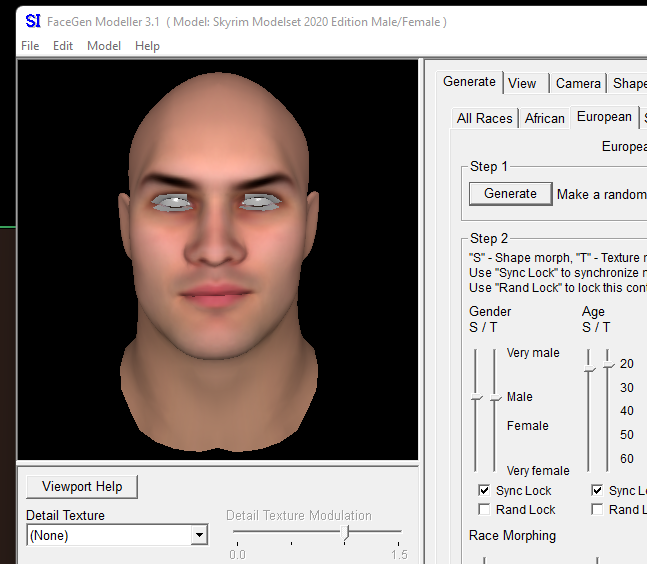Viewport: 647px width, 564px height.
Task: Click the 3D face model in viewport
Action: (x=218, y=260)
